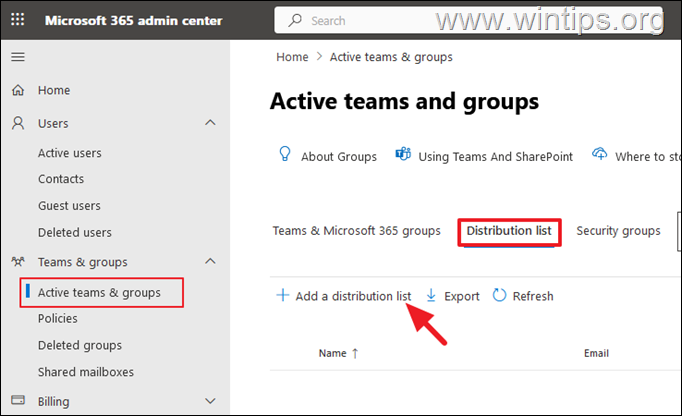
Task: Open Shared mailboxes in sidebar
Action: pos(86,372)
